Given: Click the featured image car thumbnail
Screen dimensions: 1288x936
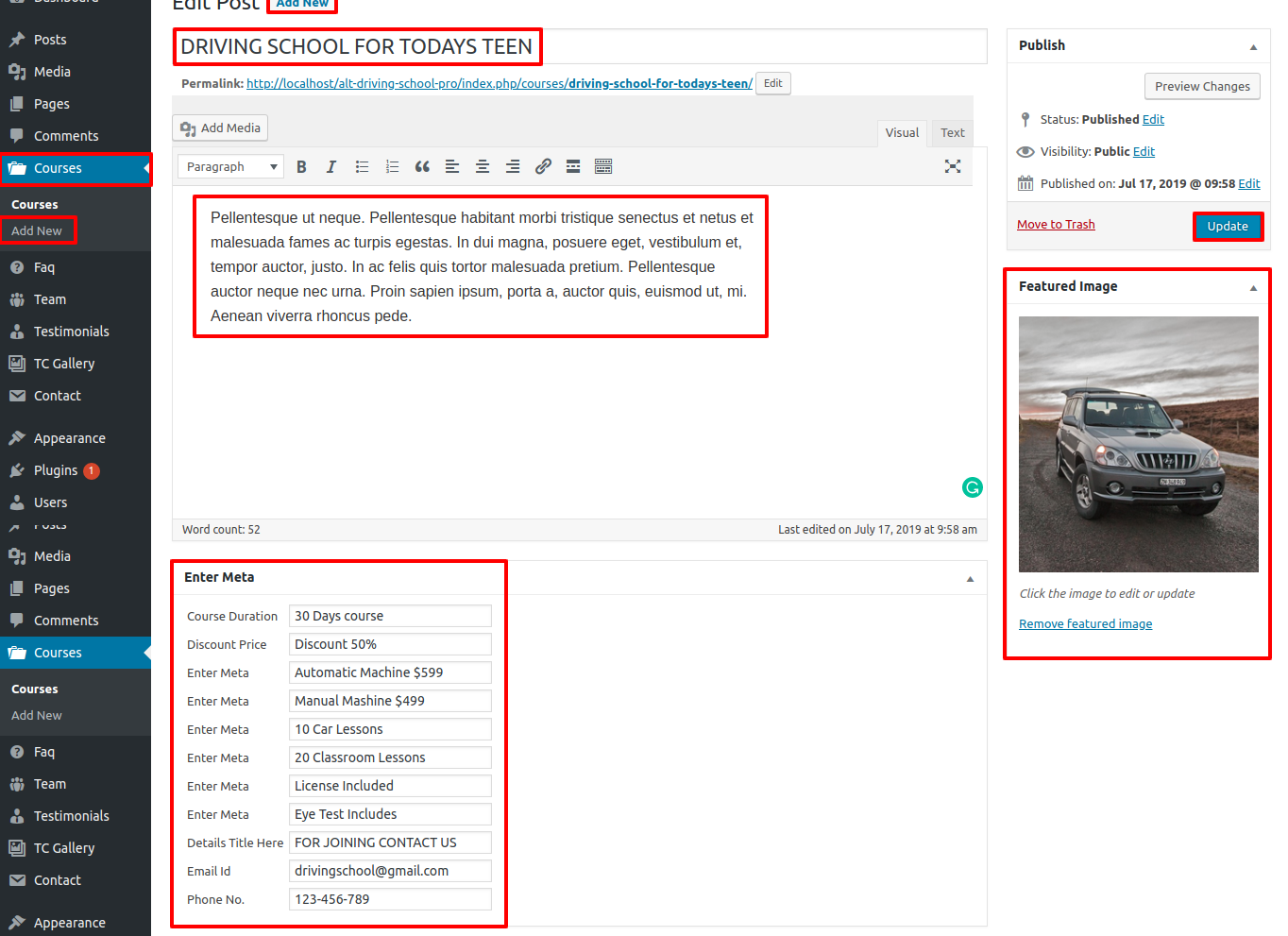Looking at the screenshot, I should point(1139,444).
